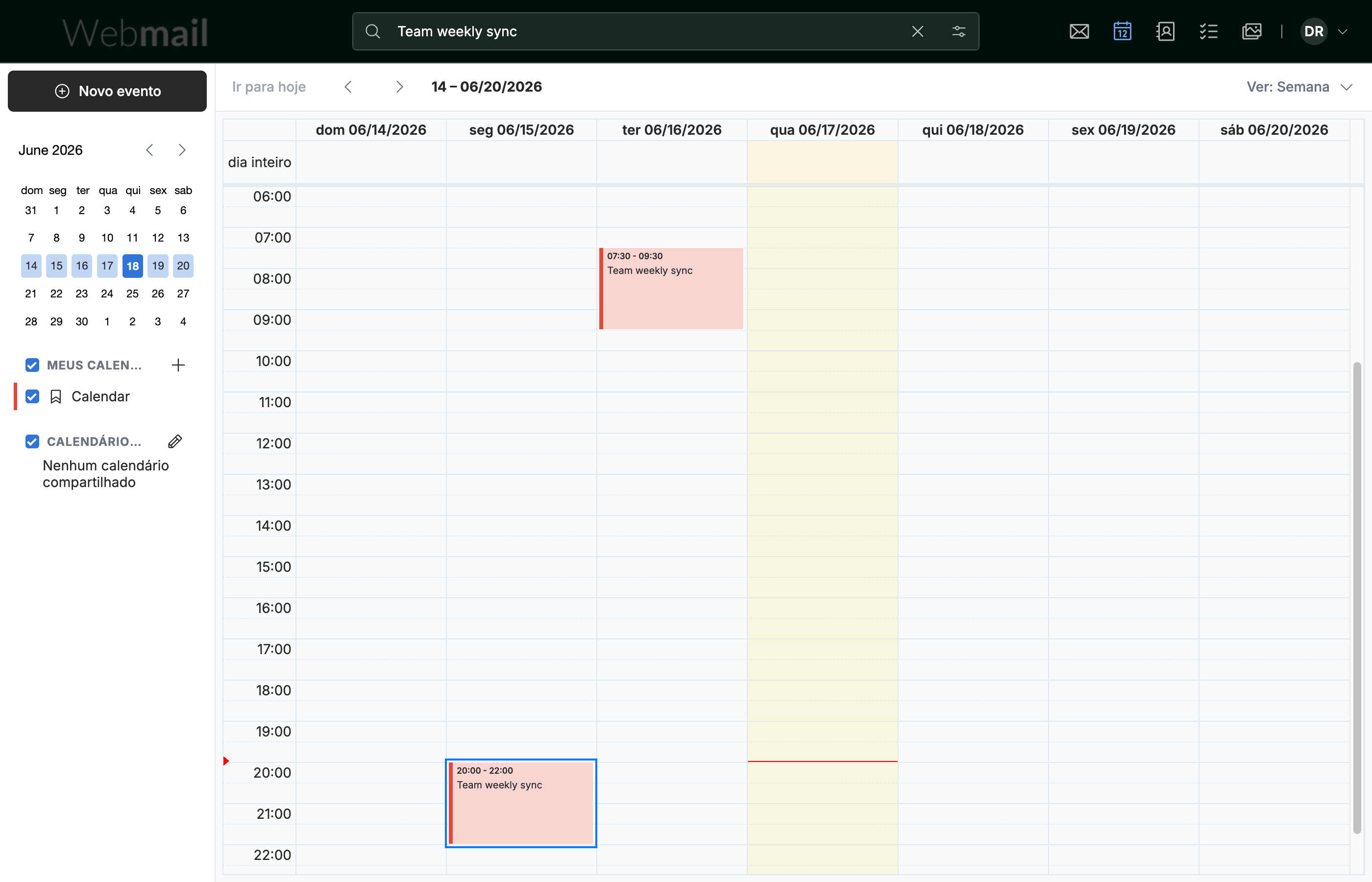Image resolution: width=1372 pixels, height=882 pixels.
Task: Show next month in mini calendar
Action: tap(181, 150)
